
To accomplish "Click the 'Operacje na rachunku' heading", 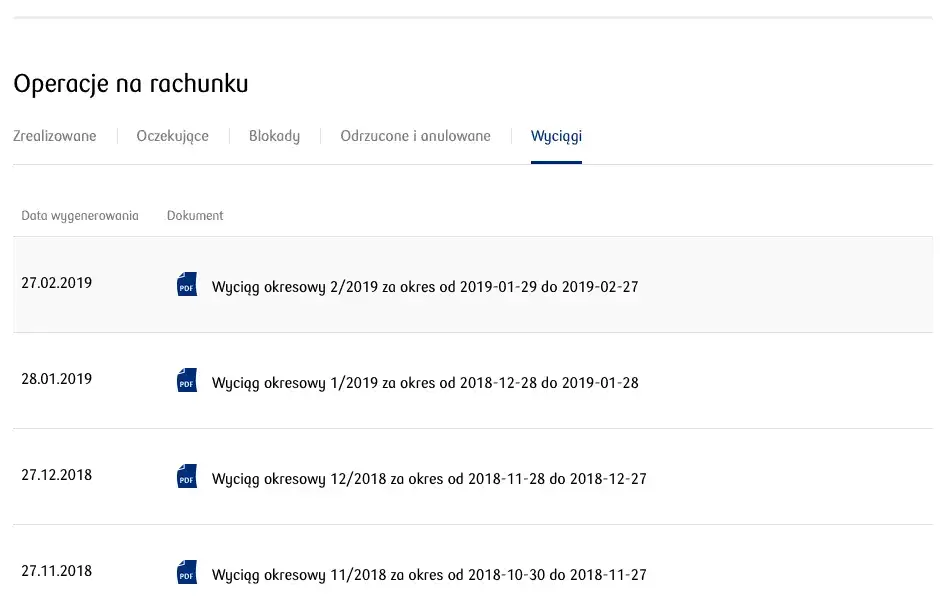I will [131, 84].
